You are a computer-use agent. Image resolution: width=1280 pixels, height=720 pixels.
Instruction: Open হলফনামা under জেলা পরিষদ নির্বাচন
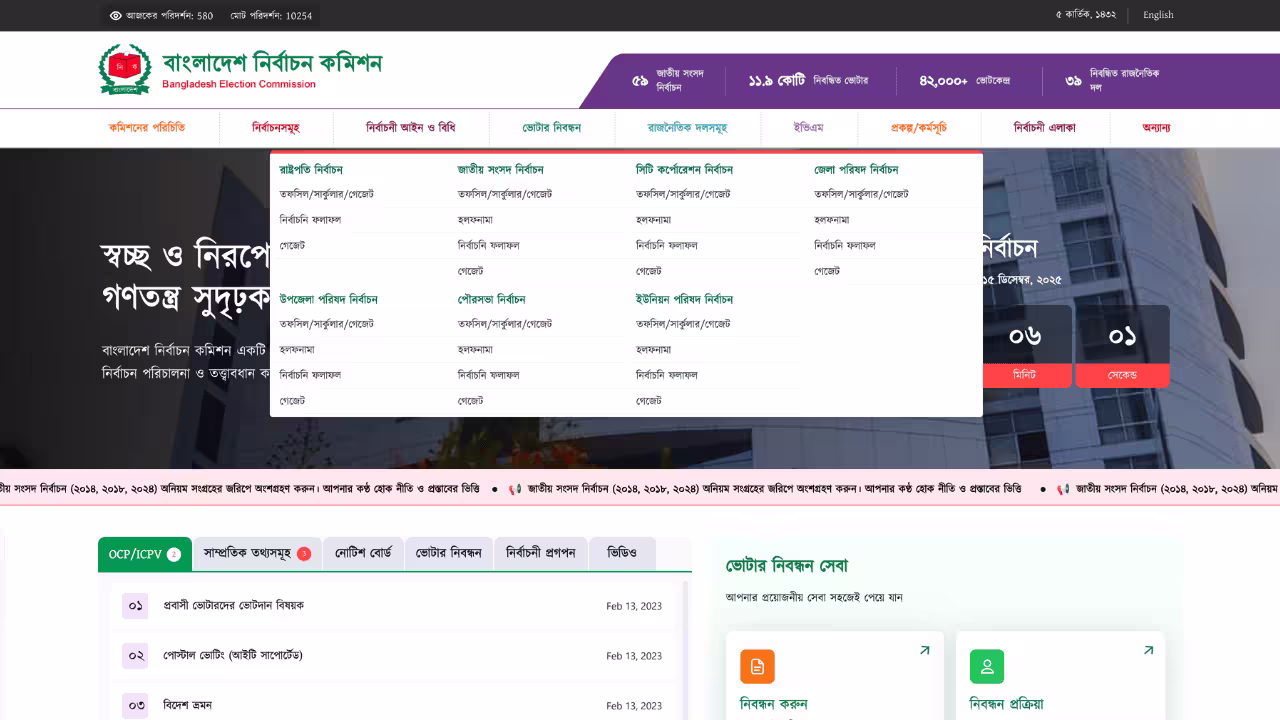click(x=831, y=220)
